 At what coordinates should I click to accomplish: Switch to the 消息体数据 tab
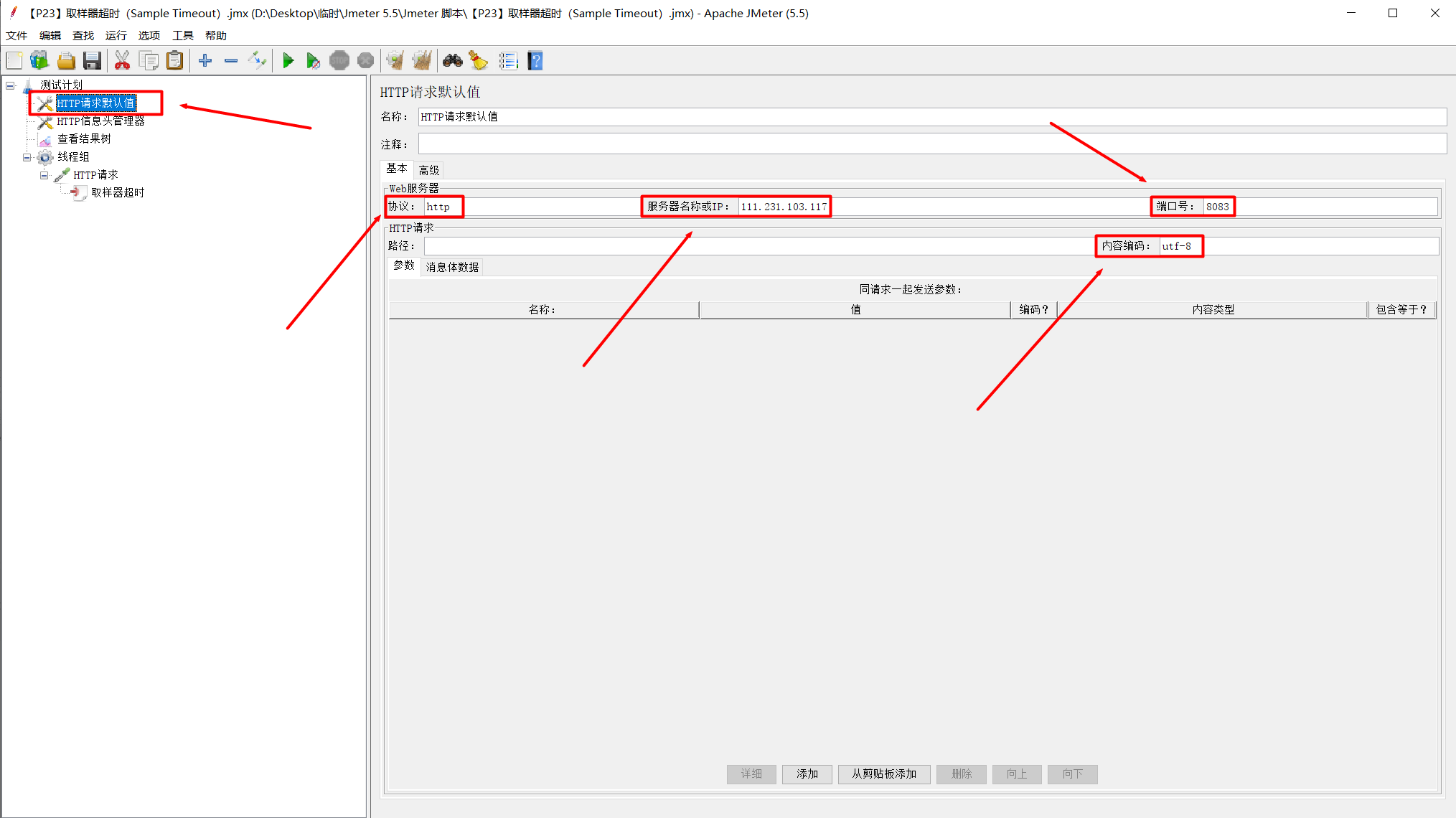(452, 267)
